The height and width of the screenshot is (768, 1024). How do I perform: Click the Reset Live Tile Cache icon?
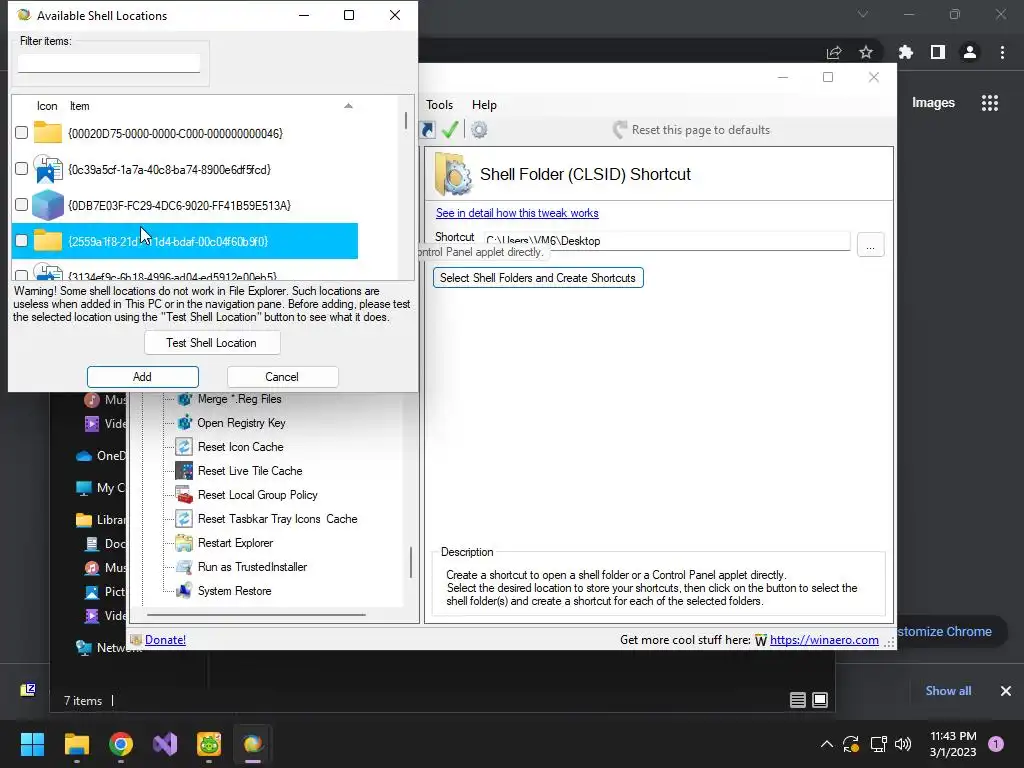coord(184,471)
